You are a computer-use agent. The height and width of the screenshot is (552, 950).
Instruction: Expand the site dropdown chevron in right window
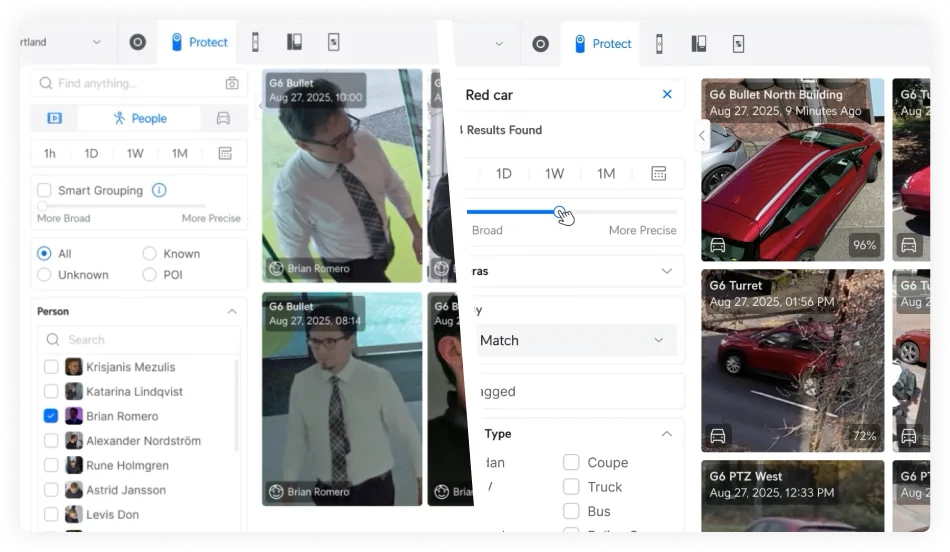point(499,44)
